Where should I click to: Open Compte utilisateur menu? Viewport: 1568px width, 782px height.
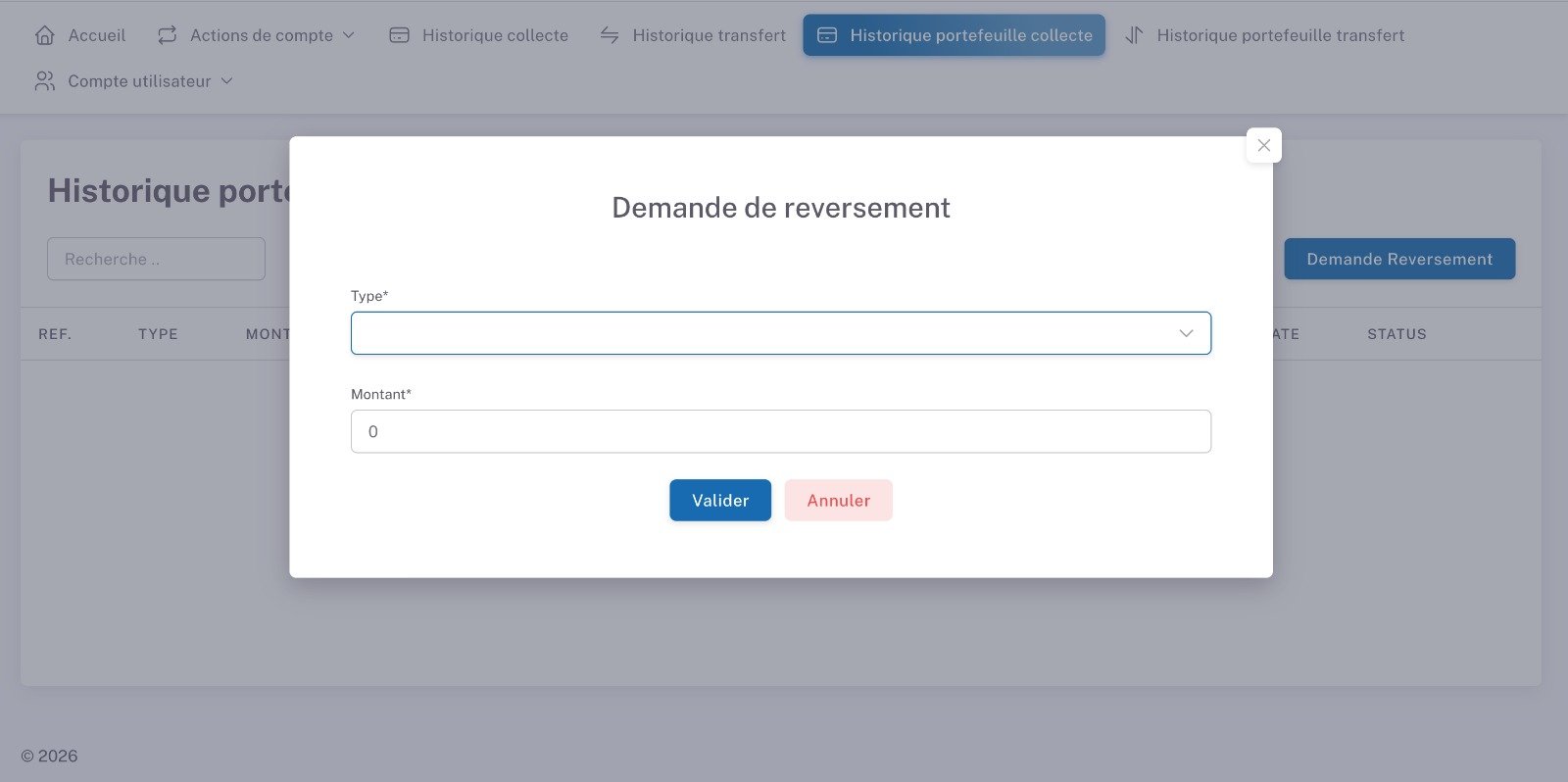[134, 81]
